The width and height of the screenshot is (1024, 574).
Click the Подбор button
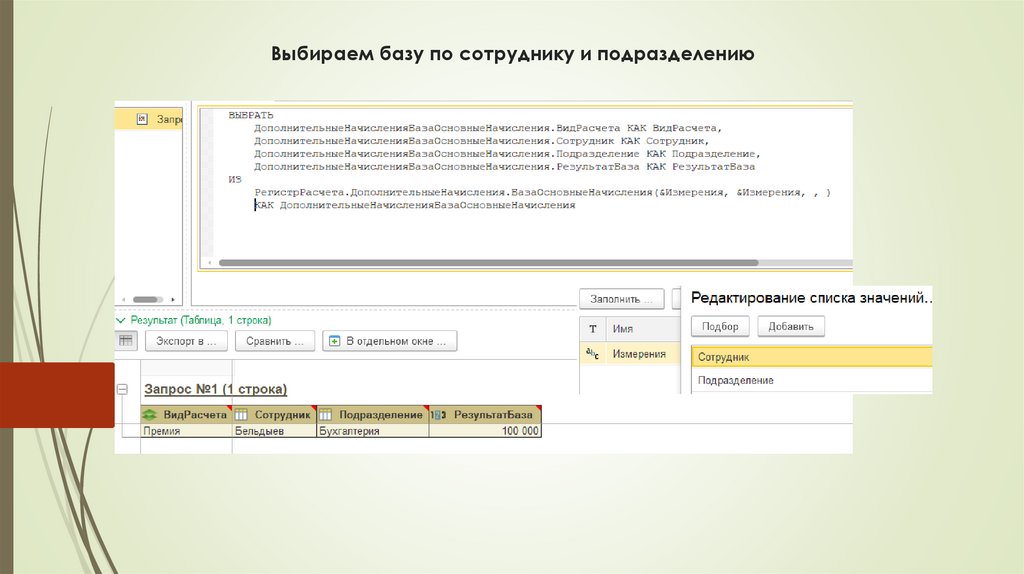pos(720,327)
